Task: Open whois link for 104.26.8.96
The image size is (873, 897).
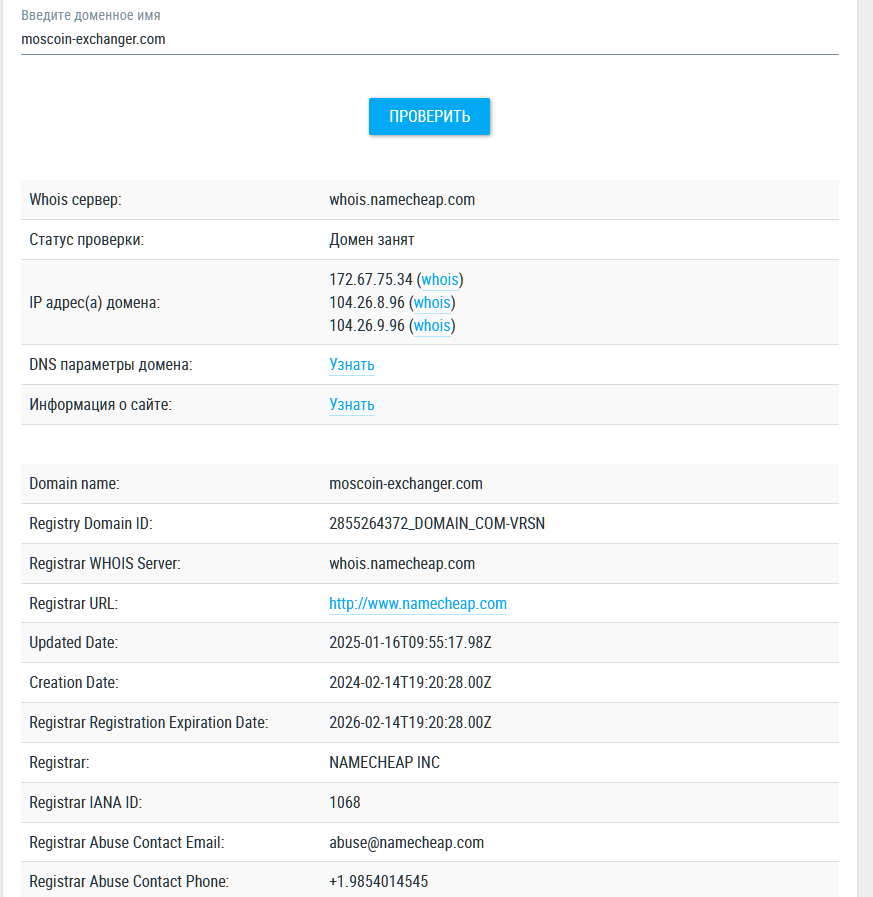Action: pos(432,303)
